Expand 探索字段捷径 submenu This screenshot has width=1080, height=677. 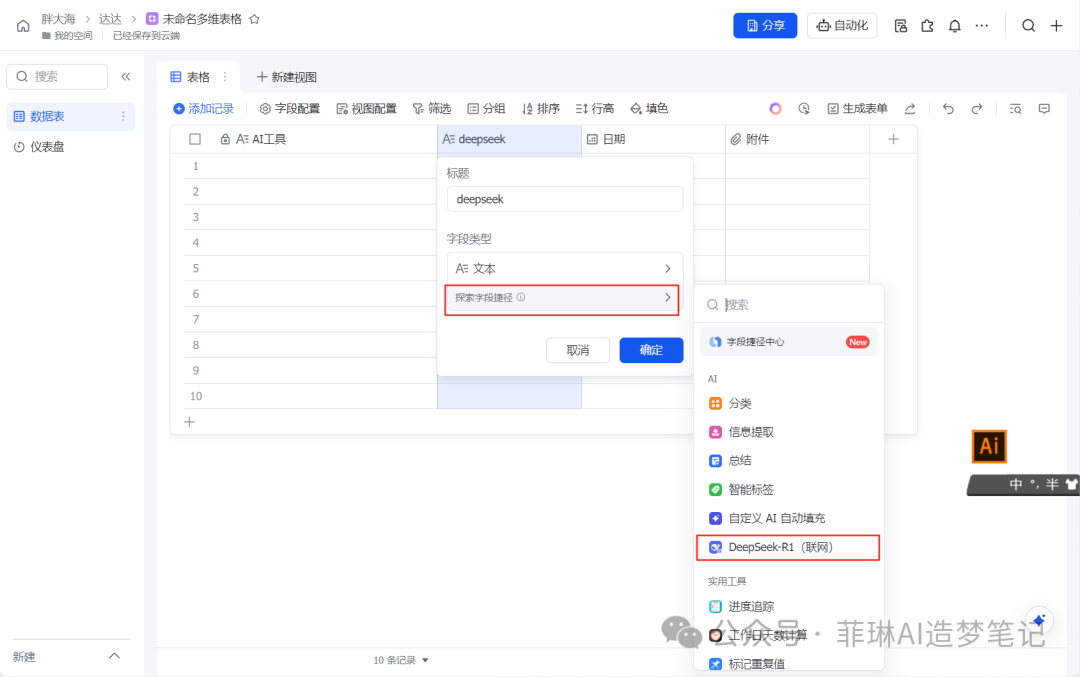click(562, 298)
